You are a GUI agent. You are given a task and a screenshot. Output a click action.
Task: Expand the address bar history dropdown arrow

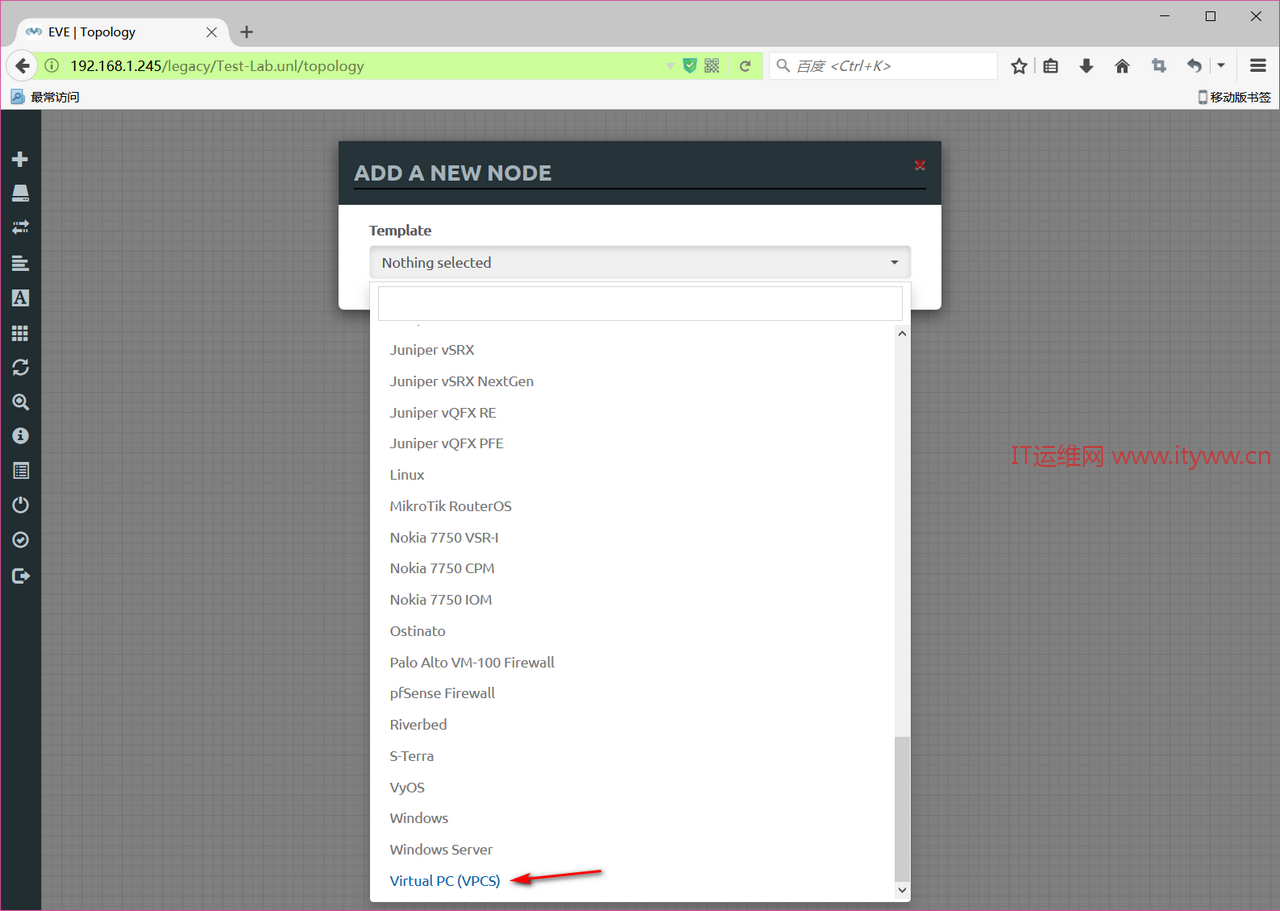pos(670,66)
